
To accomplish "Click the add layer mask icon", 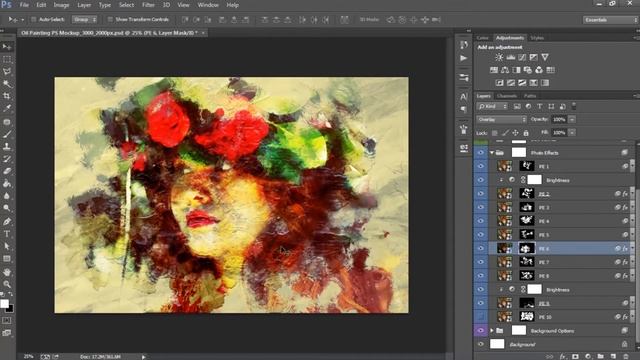I will [575, 357].
